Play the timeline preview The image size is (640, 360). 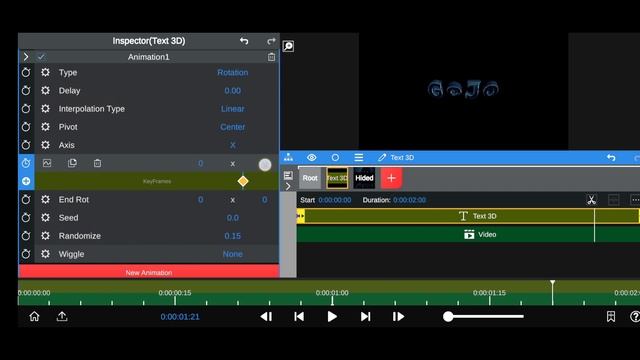[332, 317]
